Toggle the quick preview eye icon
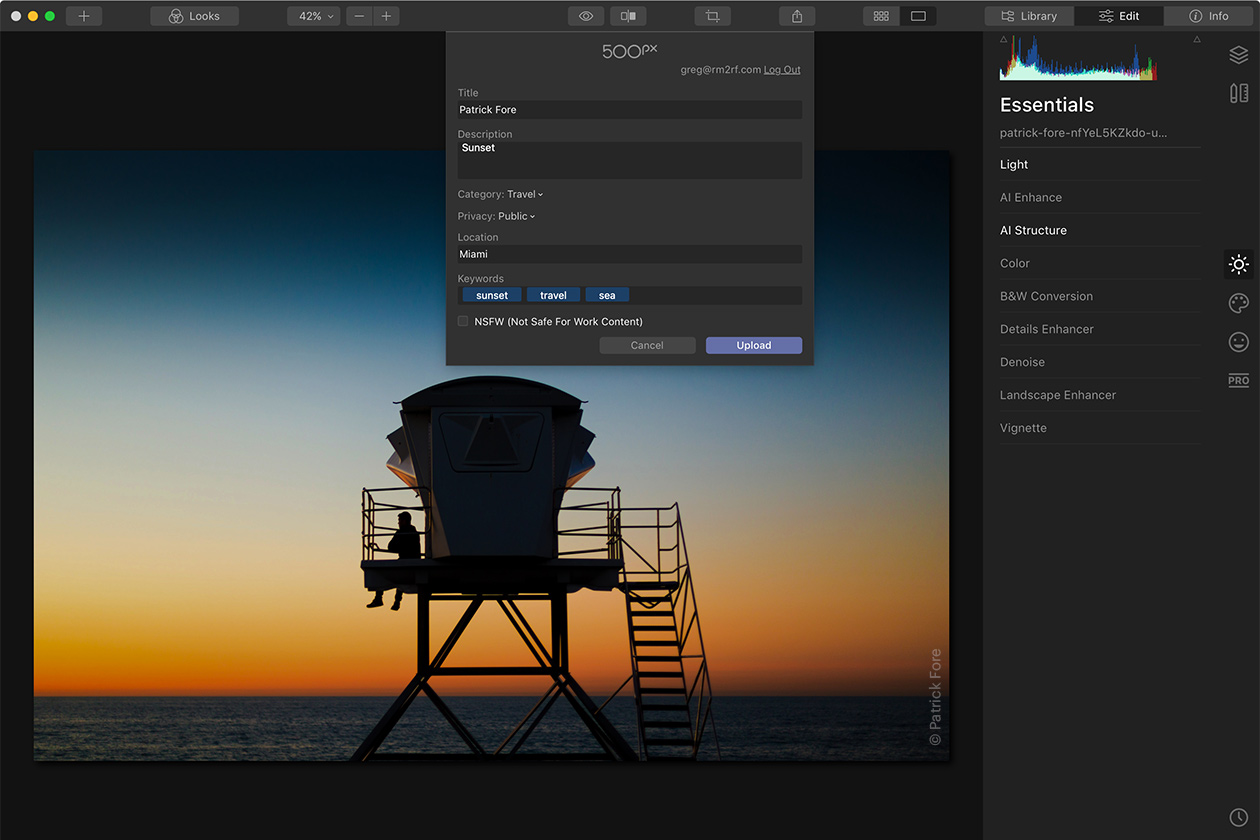The image size is (1260, 840). click(586, 16)
